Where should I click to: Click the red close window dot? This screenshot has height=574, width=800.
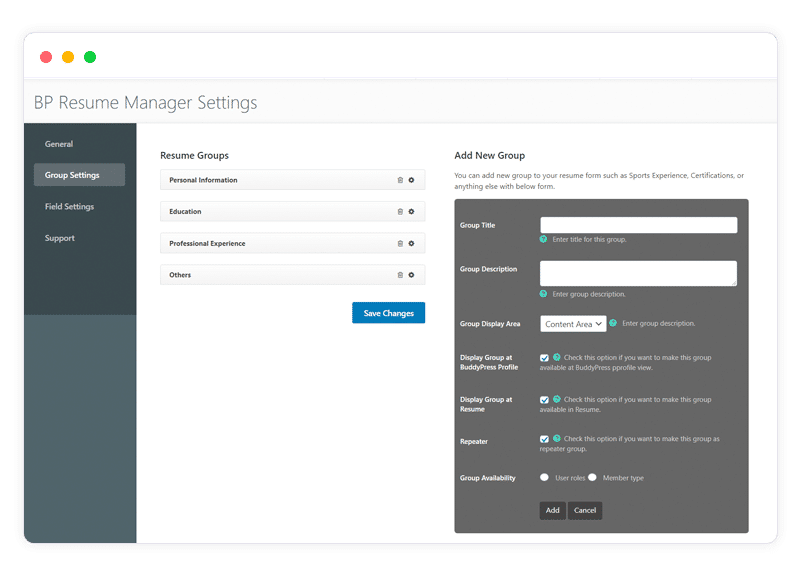(x=46, y=57)
